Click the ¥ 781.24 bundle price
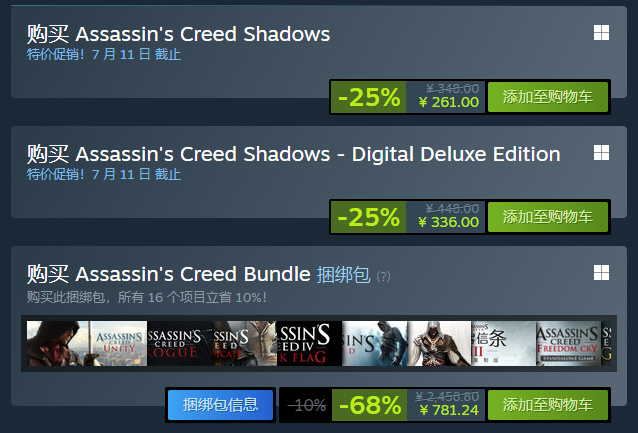638x433 pixels. (448, 410)
